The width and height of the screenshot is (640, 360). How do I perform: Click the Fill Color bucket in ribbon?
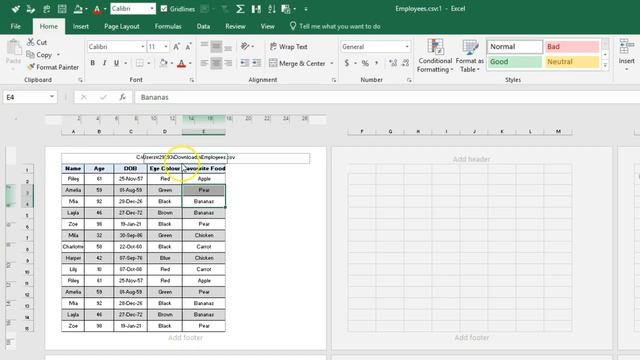tap(163, 63)
